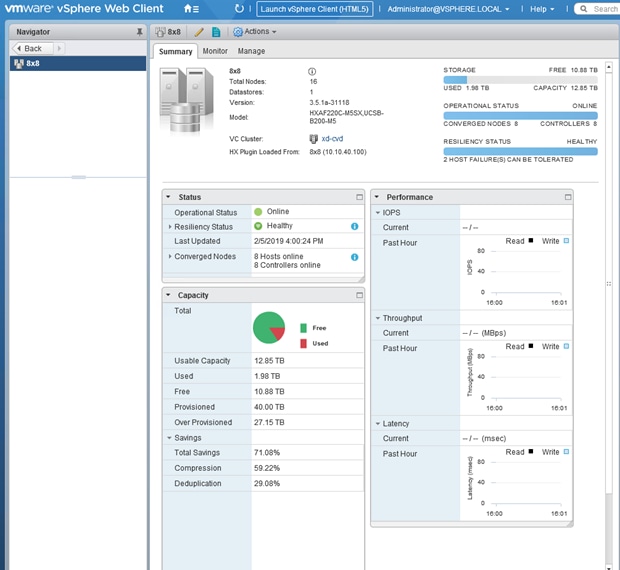Collapse the IOPS section
Viewport: 620px width, 570px height.
(378, 213)
